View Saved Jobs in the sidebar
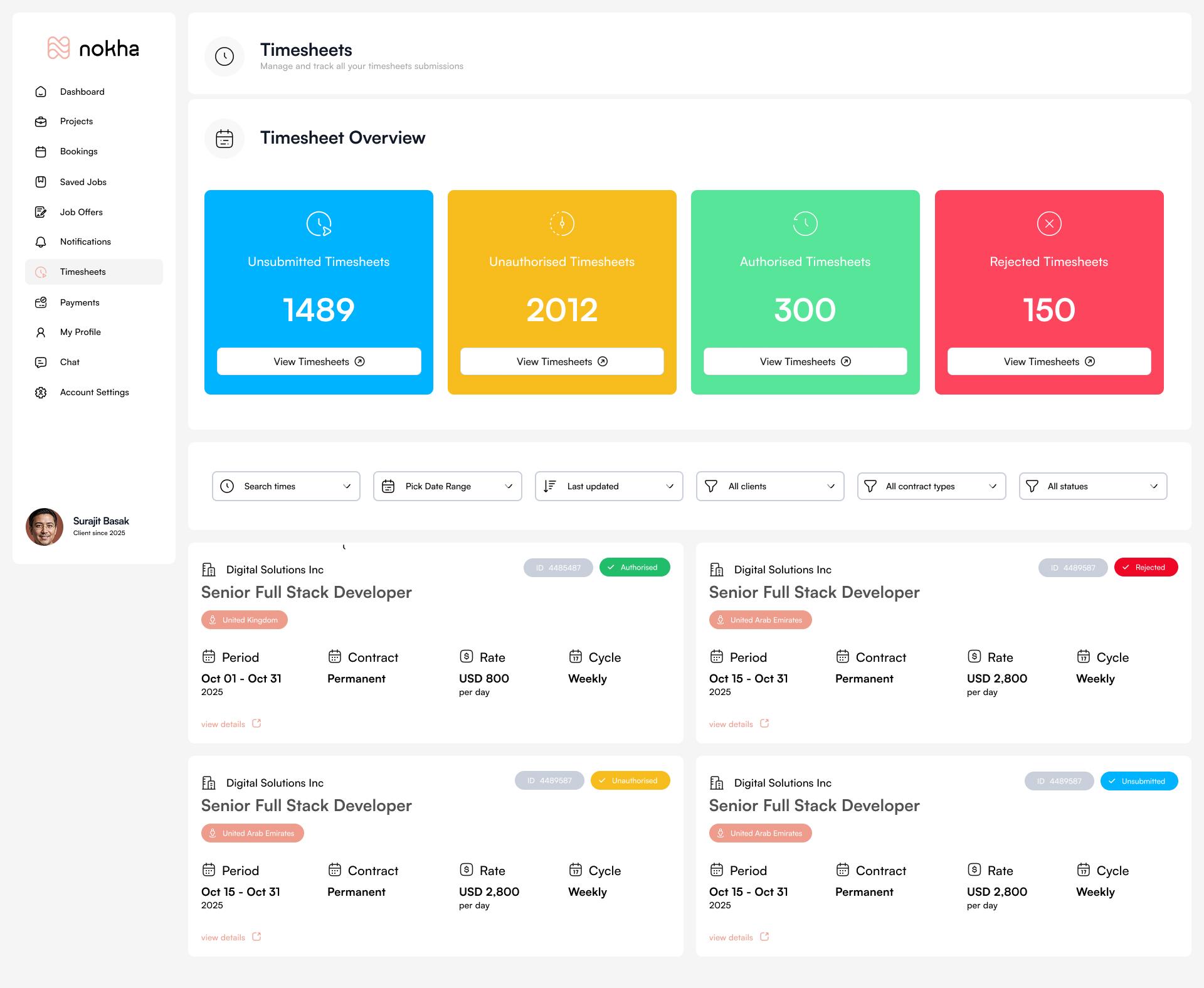 click(x=82, y=181)
